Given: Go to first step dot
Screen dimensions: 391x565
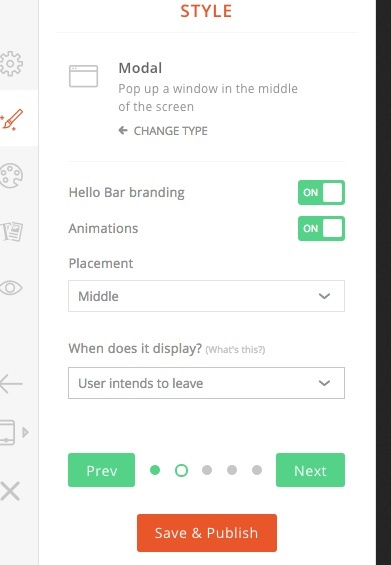Looking at the screenshot, I should (155, 470).
